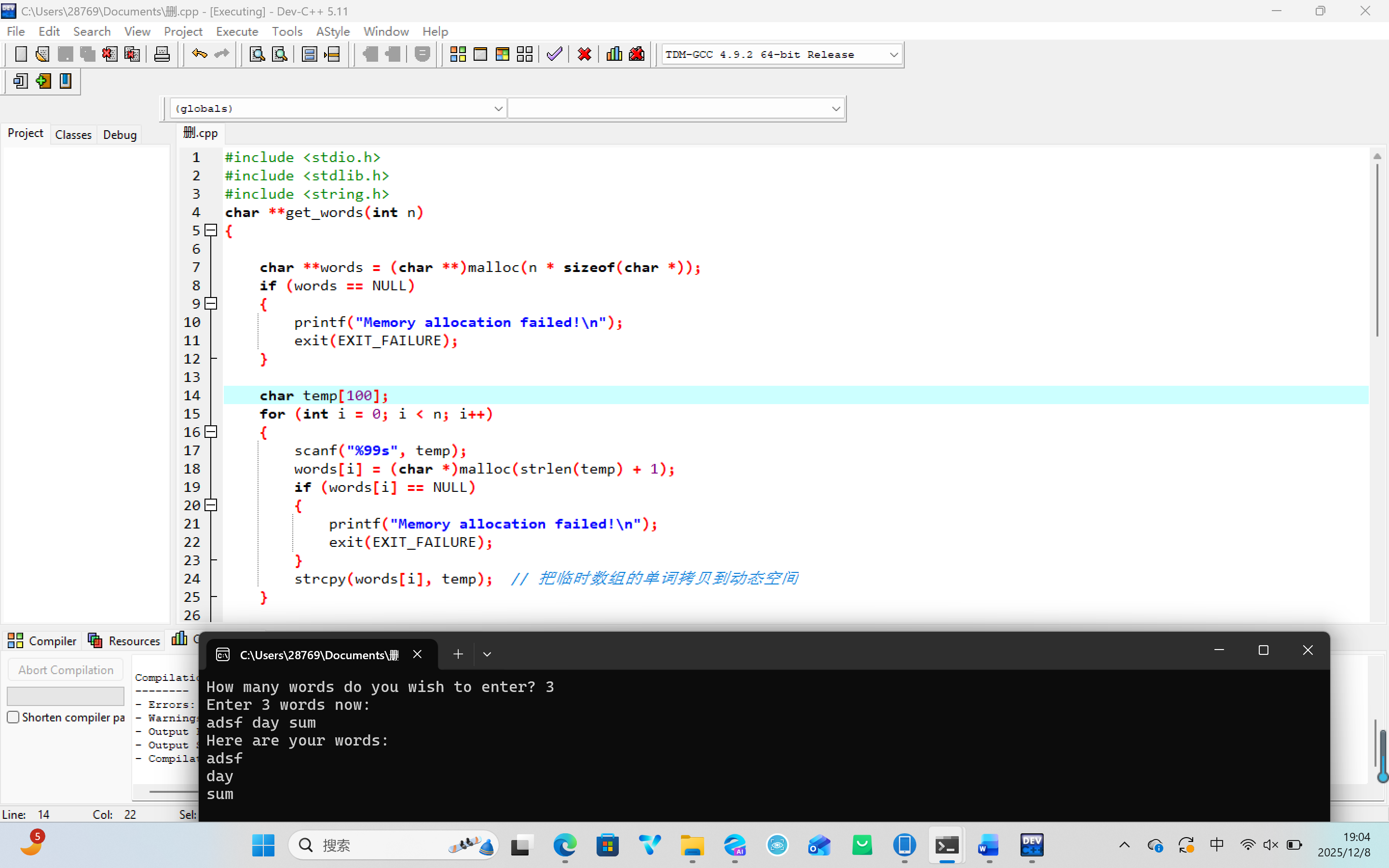Click the Print toolbar icon
This screenshot has height=868, width=1389.
(x=162, y=54)
